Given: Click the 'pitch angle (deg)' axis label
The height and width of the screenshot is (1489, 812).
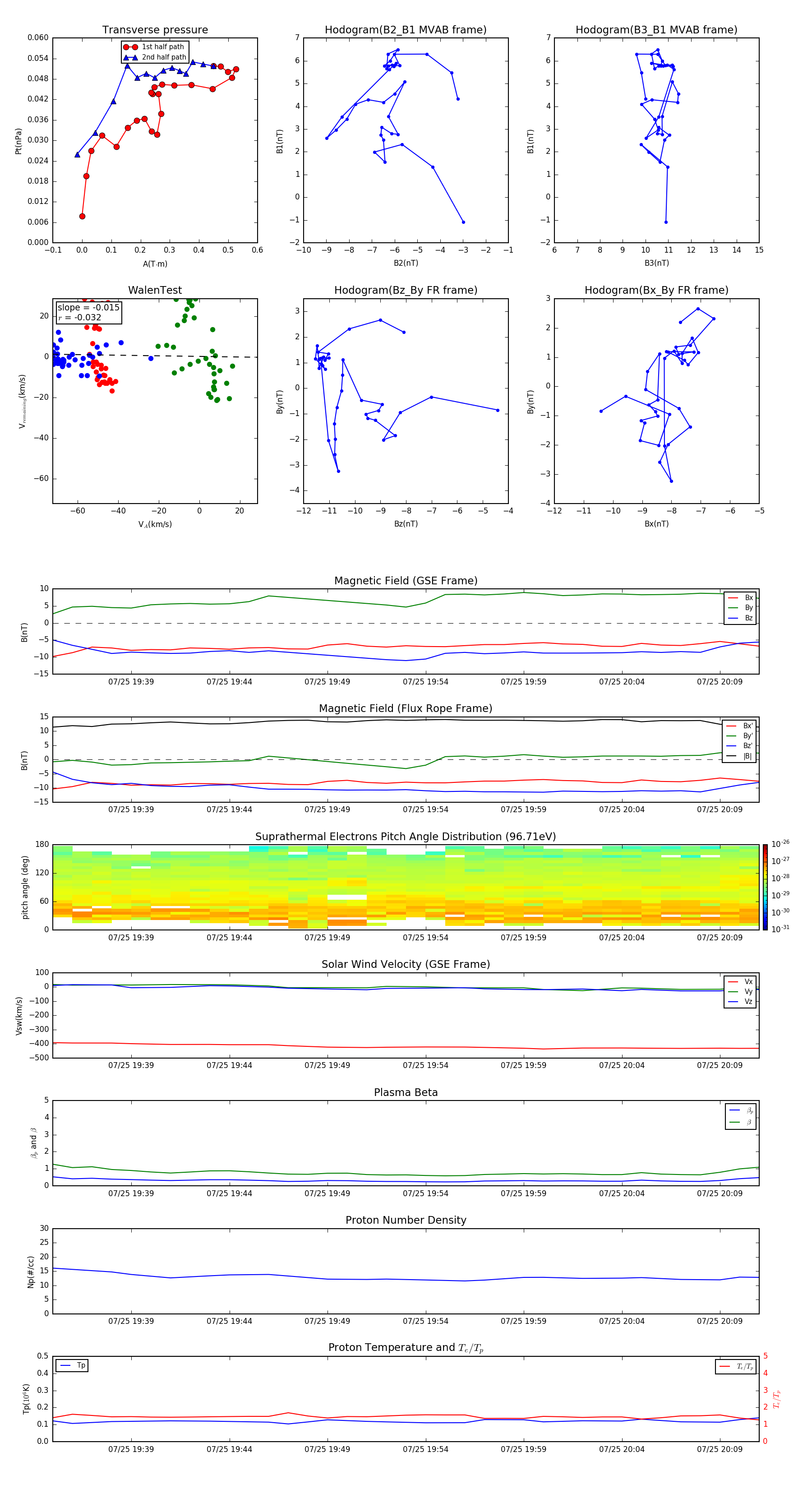Looking at the screenshot, I should click(x=25, y=887).
